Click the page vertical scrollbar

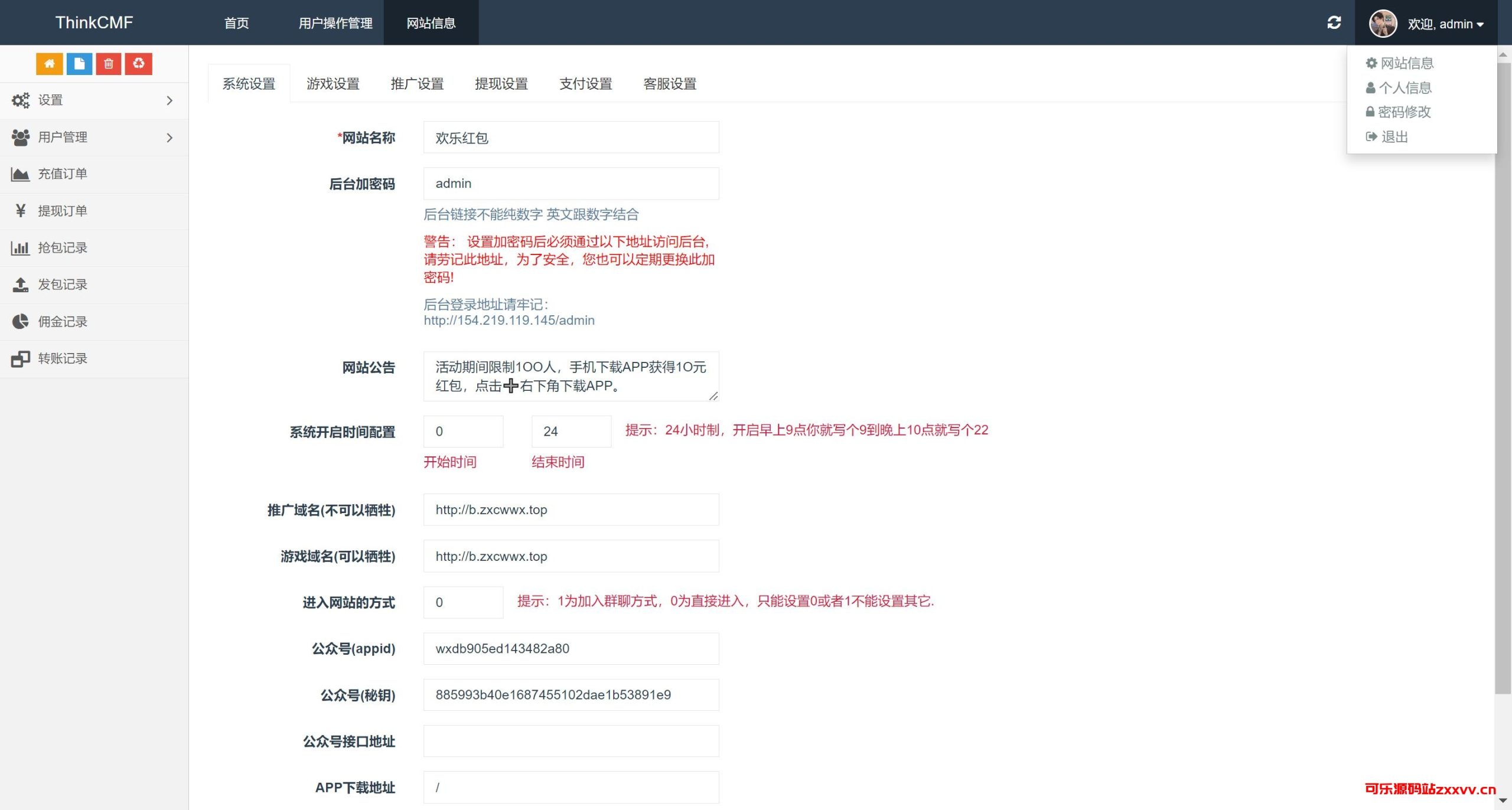1503,378
